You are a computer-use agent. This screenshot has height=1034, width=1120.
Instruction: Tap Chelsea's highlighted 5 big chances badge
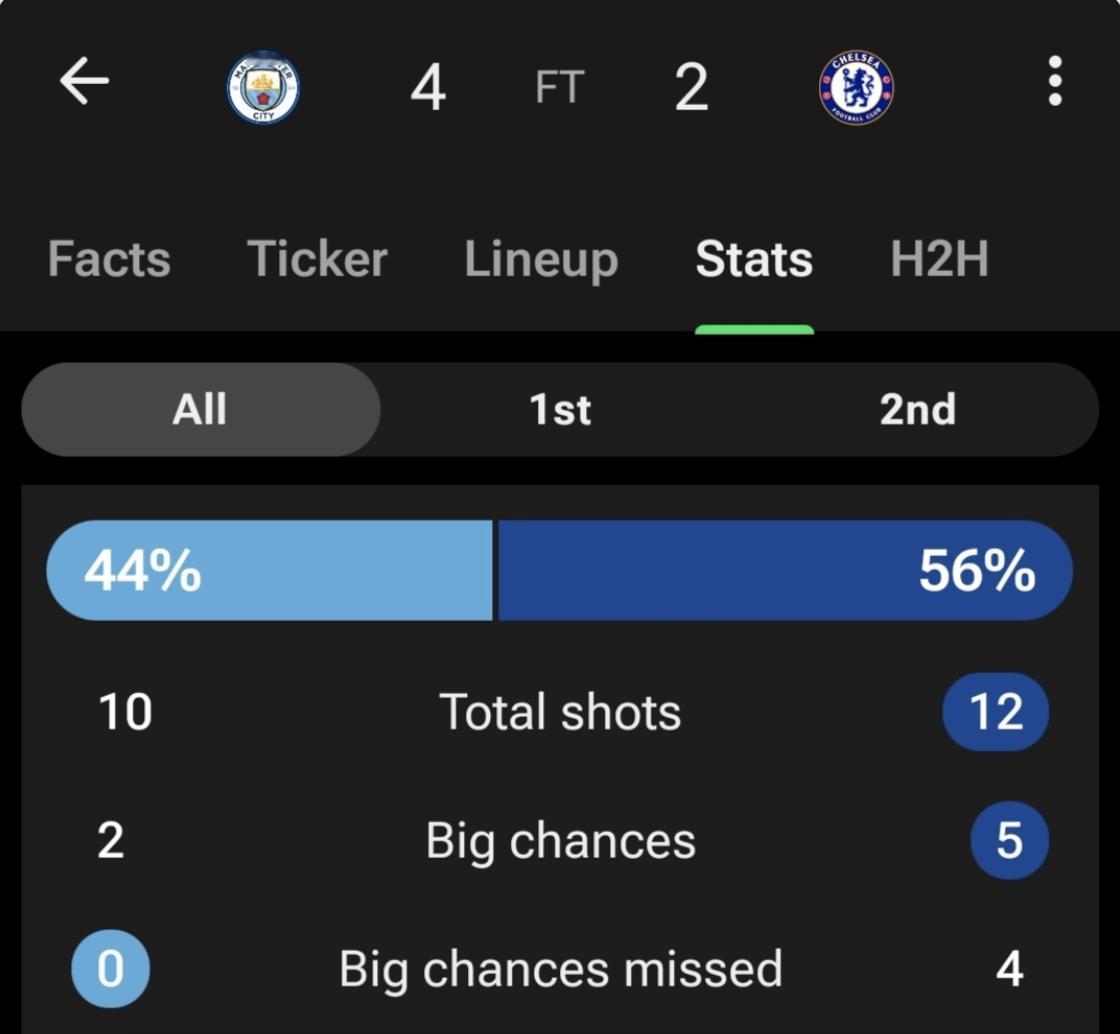(x=1009, y=840)
